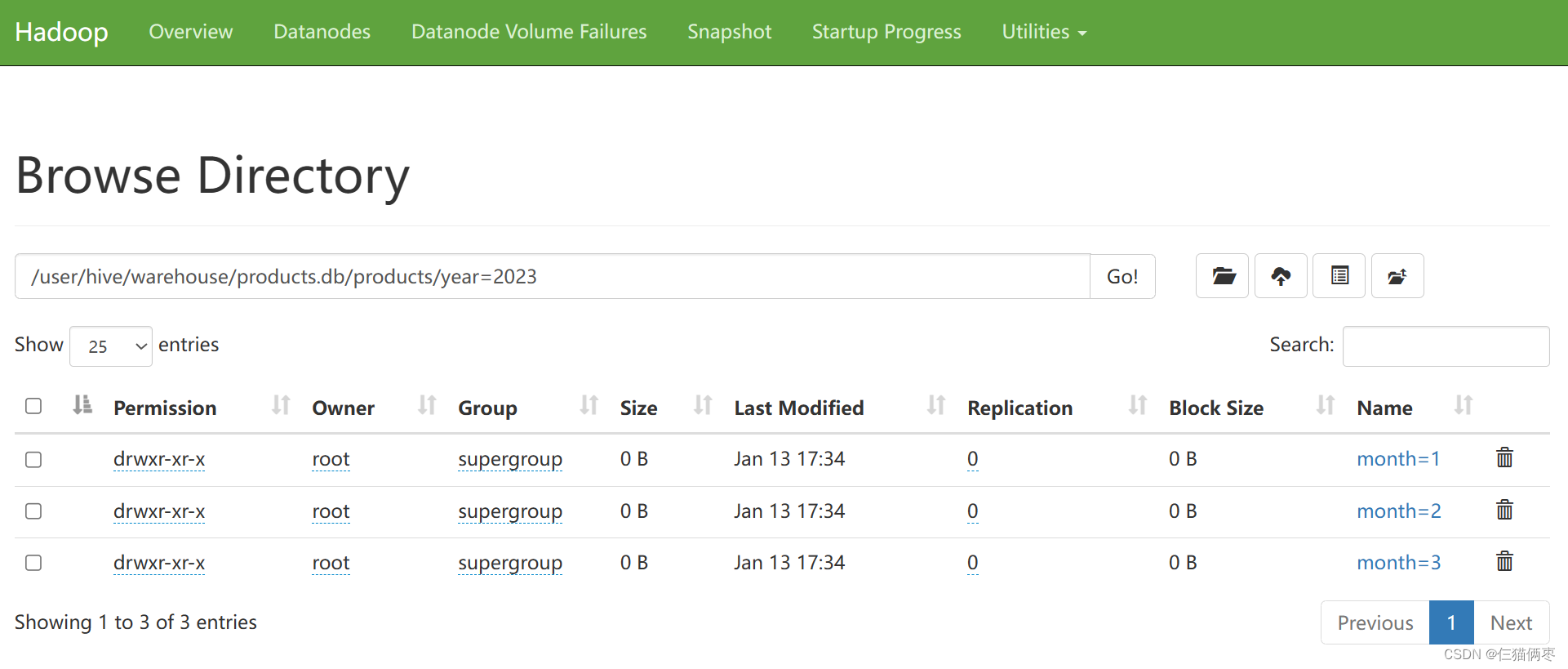Click owner root in month=3 row

[331, 563]
